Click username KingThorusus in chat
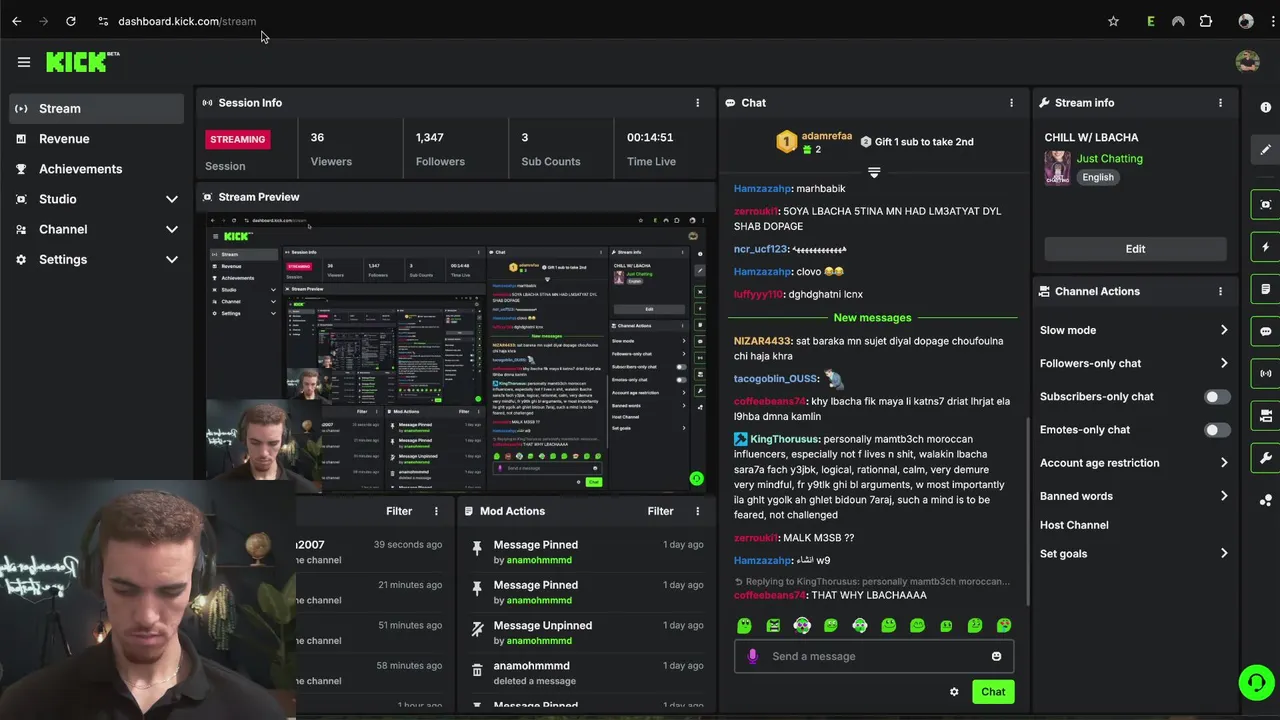1280x720 pixels. [x=785, y=439]
